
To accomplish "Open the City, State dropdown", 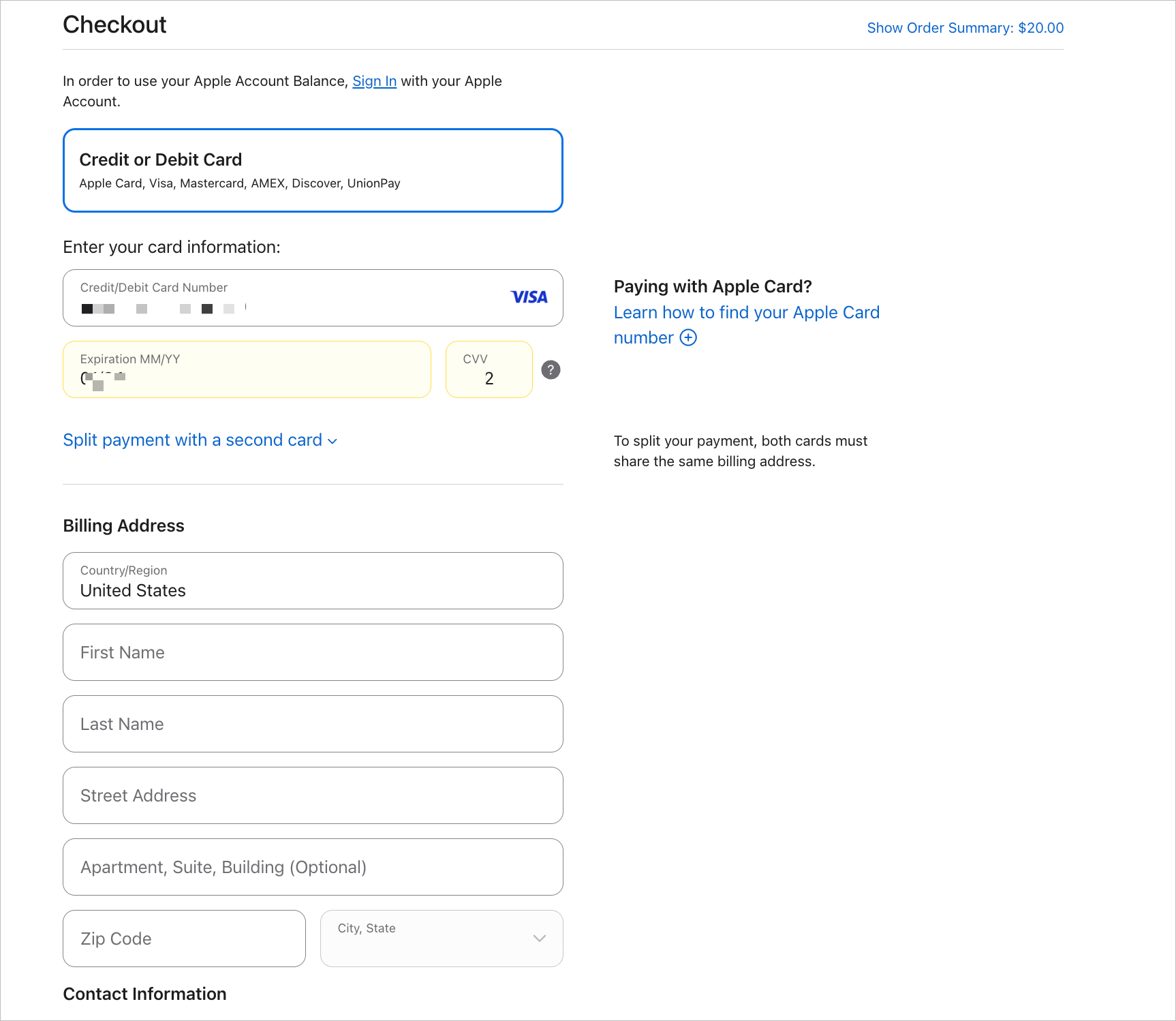I will tap(442, 939).
